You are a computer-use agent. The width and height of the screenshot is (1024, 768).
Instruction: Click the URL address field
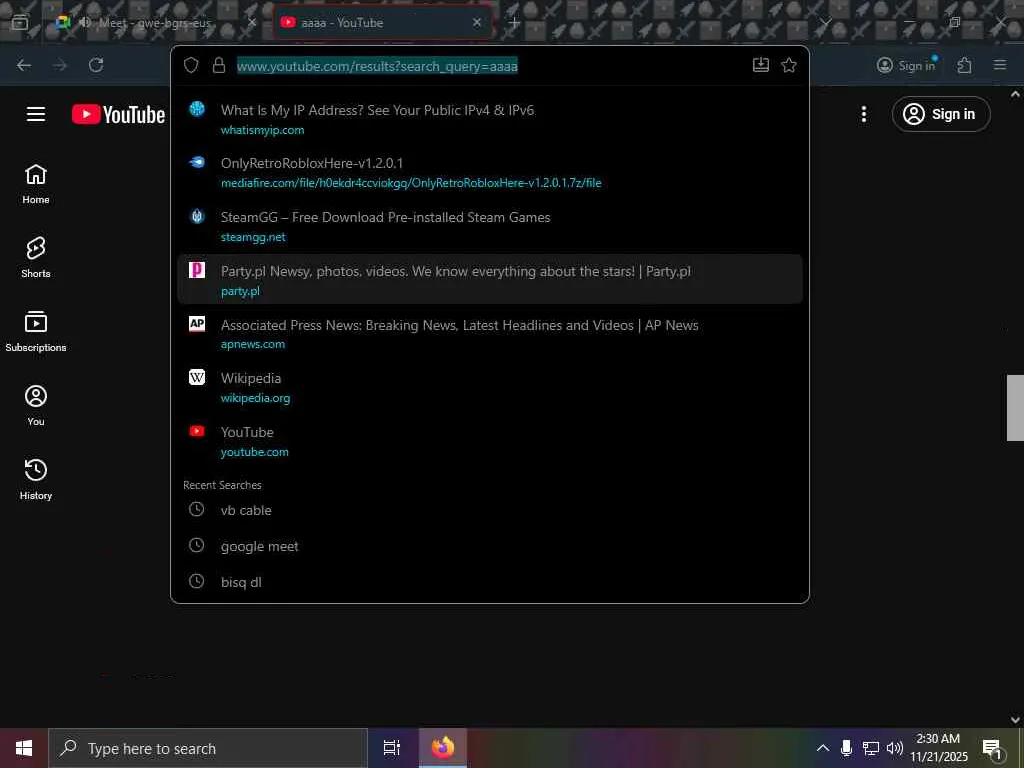click(x=491, y=65)
